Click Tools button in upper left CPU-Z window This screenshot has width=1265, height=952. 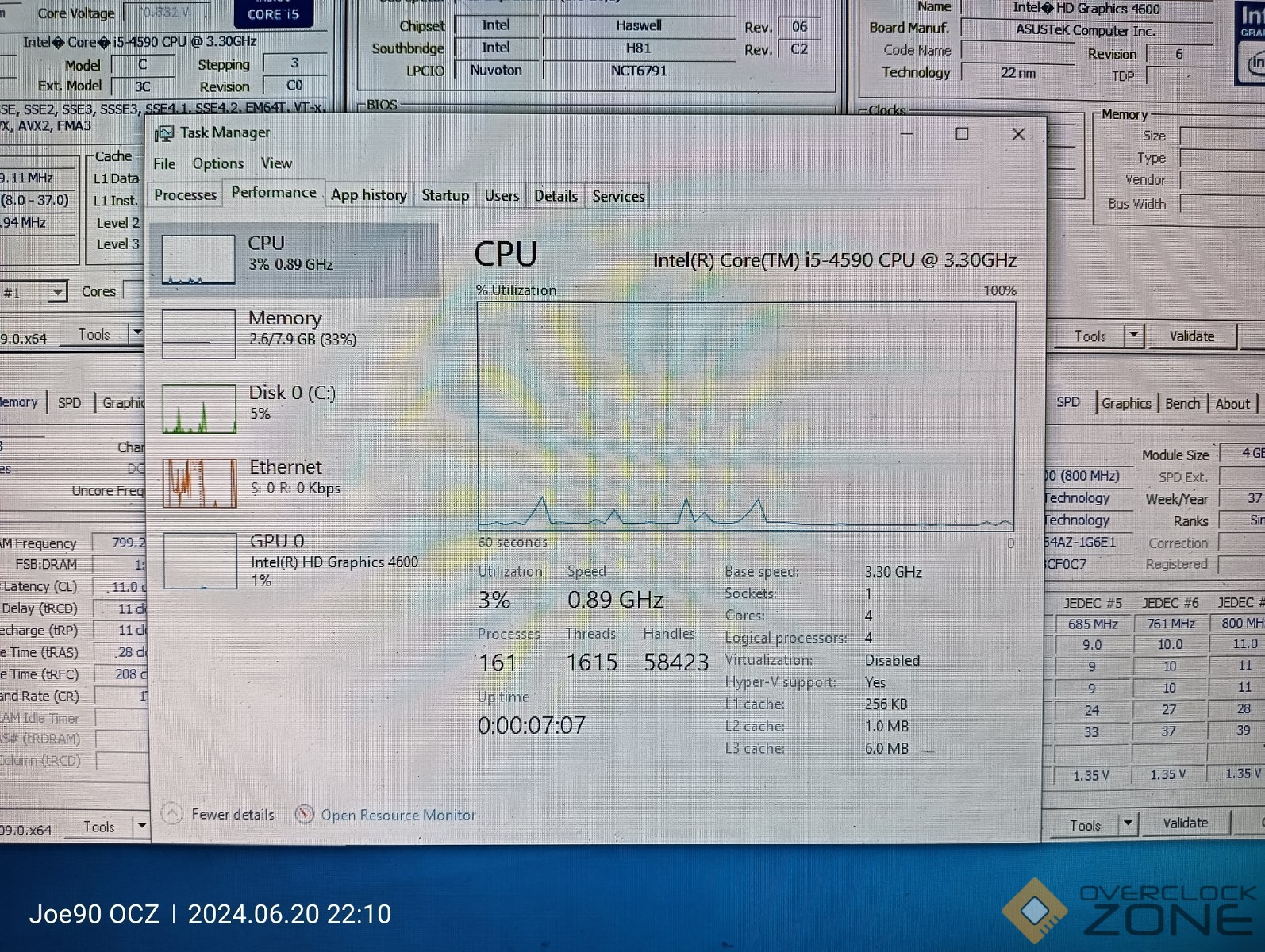(x=94, y=335)
